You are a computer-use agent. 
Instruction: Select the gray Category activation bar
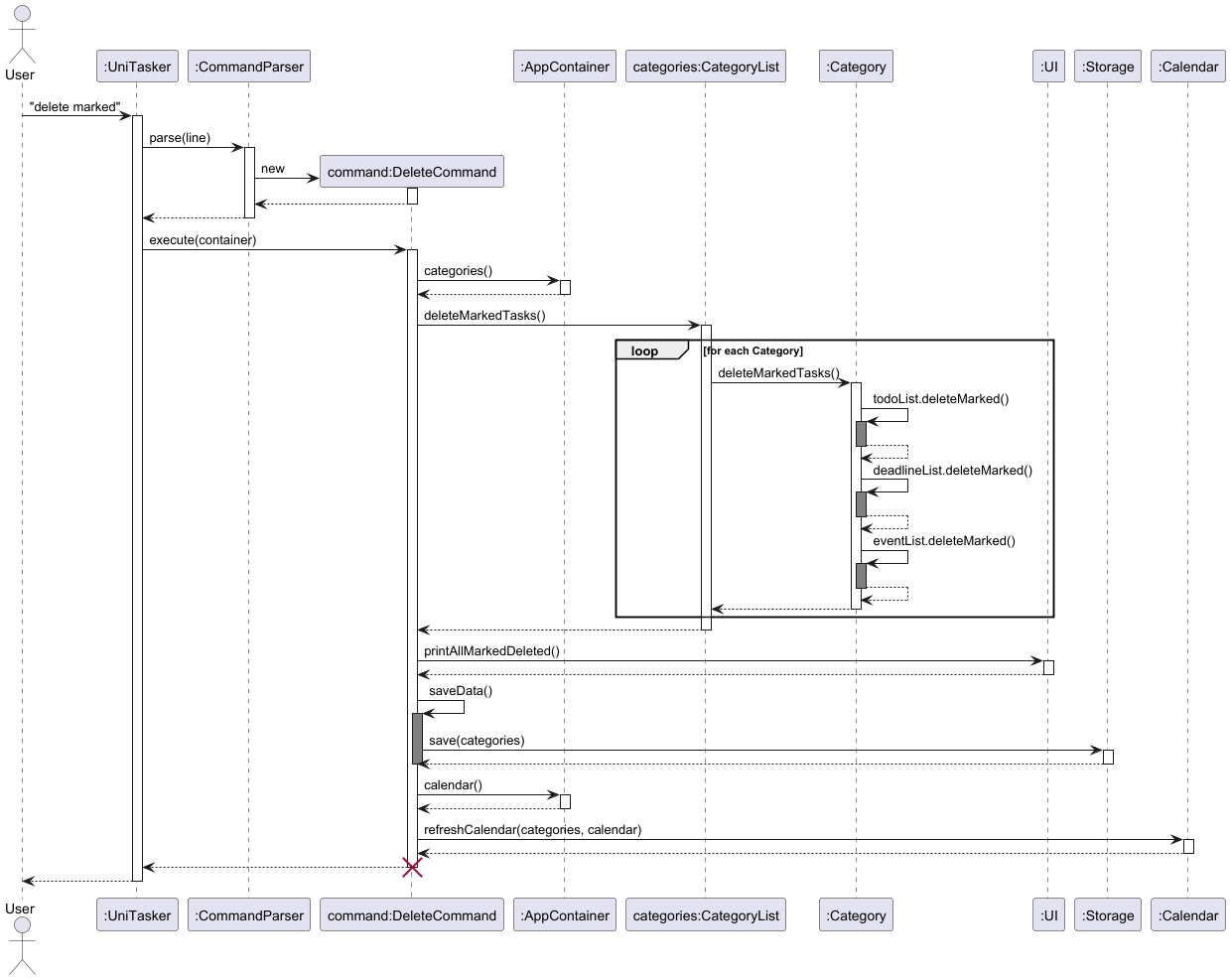860,432
